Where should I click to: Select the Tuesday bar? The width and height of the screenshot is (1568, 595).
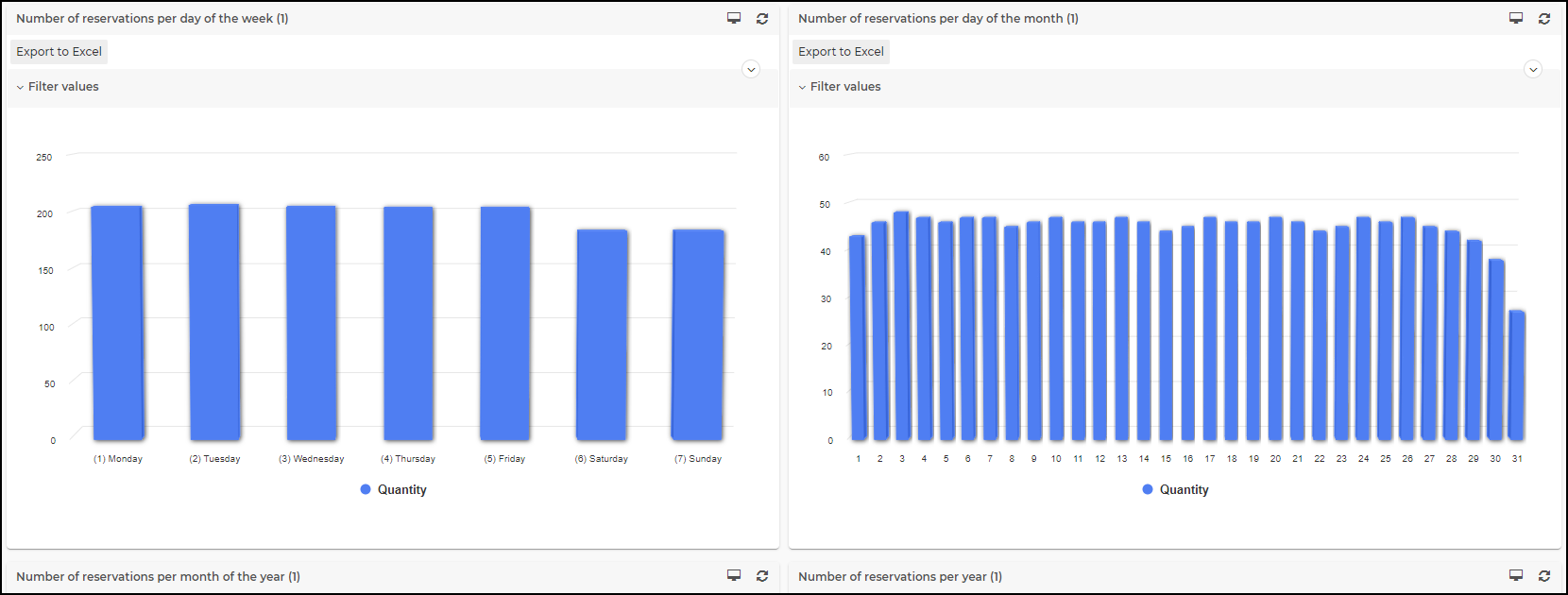tap(214, 322)
